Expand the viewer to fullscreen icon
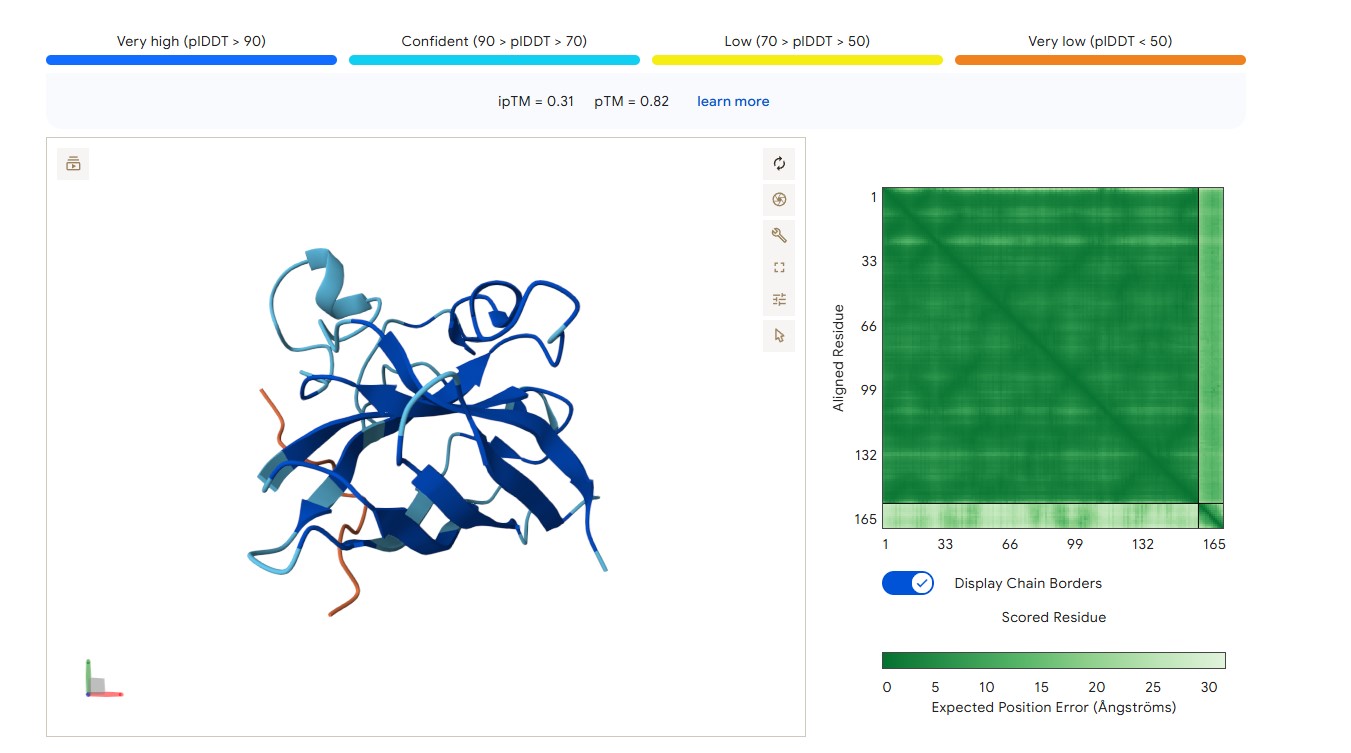The width and height of the screenshot is (1351, 753). (779, 267)
